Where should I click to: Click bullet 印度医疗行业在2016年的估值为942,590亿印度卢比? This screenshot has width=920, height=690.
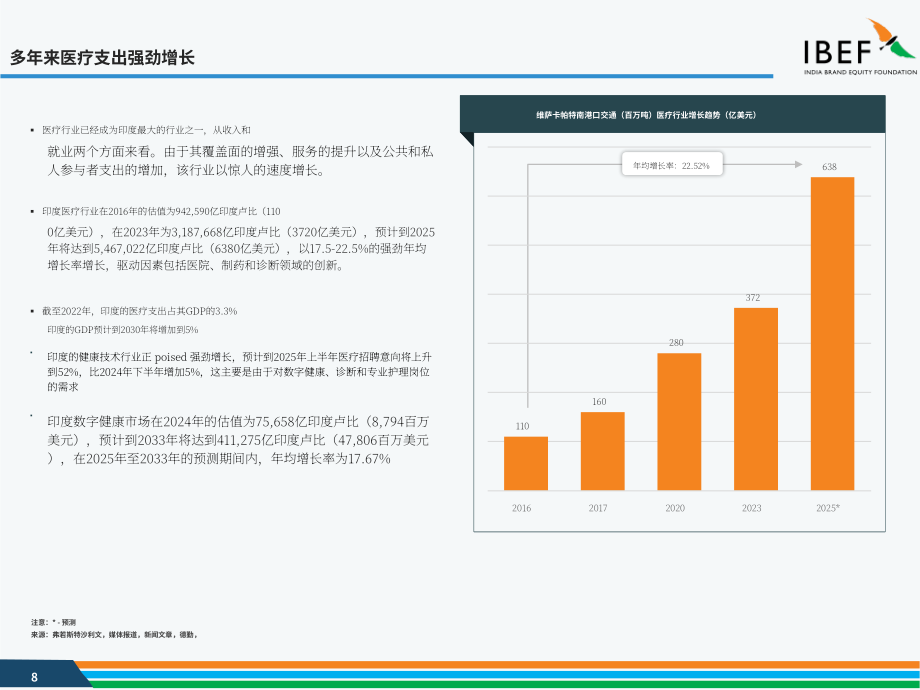[x=161, y=211]
